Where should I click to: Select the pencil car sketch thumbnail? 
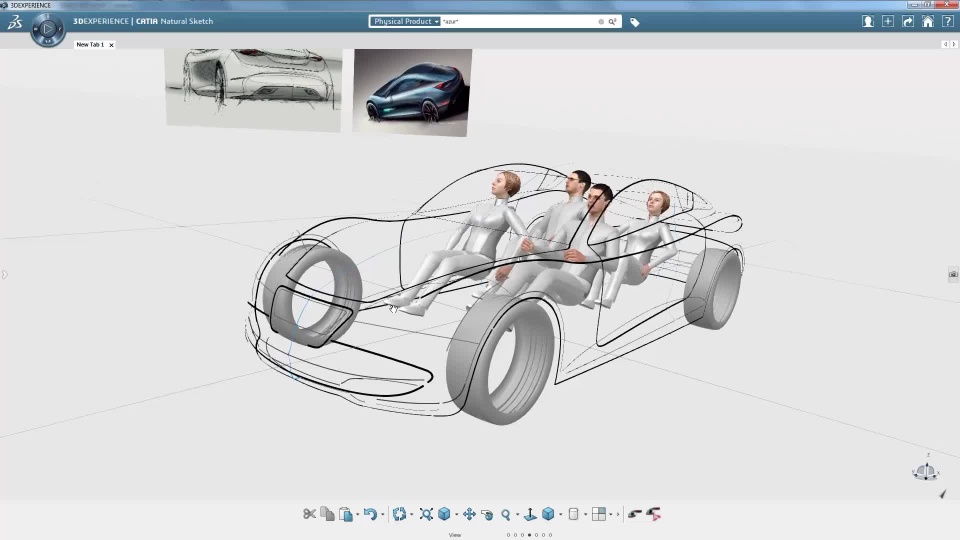point(253,89)
